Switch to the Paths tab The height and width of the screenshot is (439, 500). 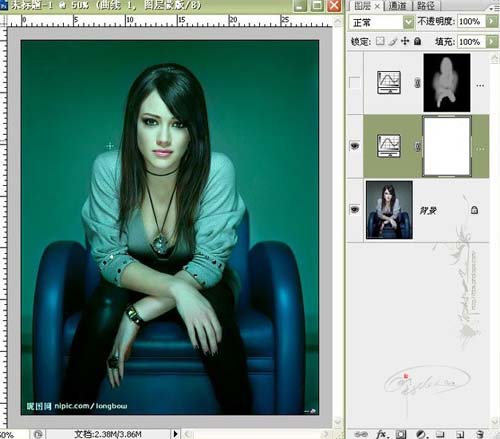[426, 6]
